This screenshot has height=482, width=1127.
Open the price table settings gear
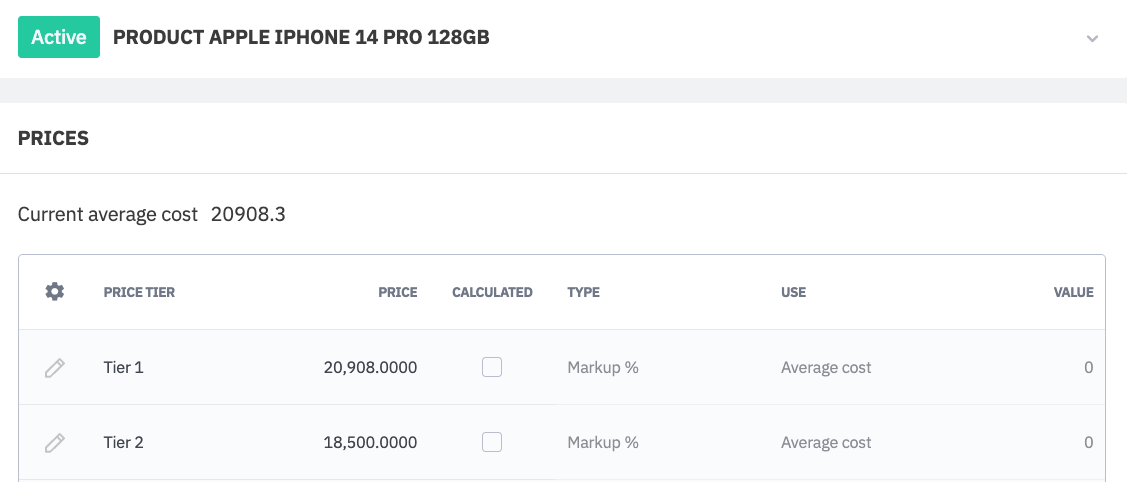click(55, 292)
